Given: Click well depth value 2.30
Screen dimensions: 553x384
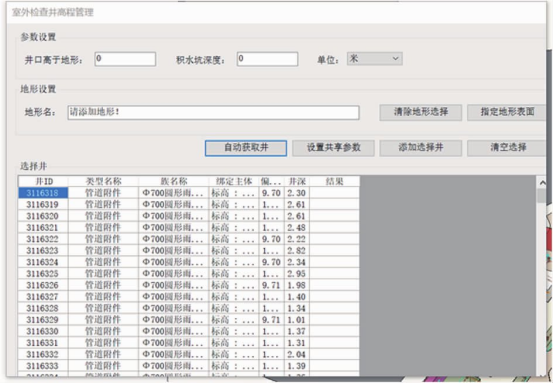Looking at the screenshot, I should [x=296, y=193].
